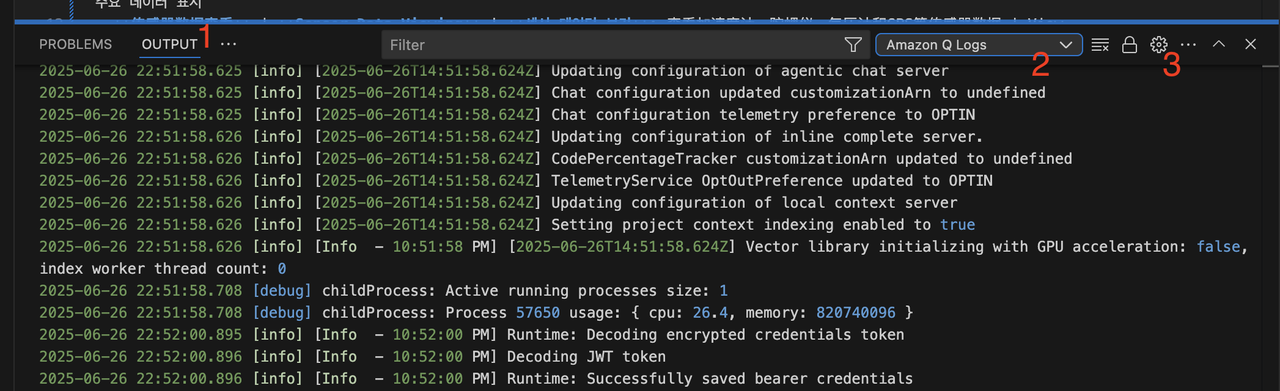
Task: Clear the output log with clear icon
Action: point(1100,44)
